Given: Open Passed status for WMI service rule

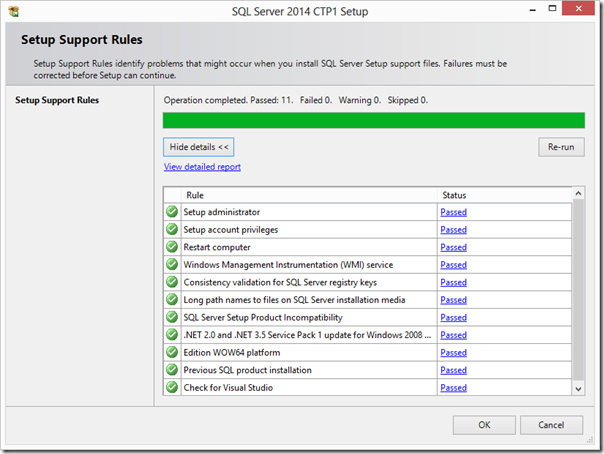Looking at the screenshot, I should coord(453,265).
